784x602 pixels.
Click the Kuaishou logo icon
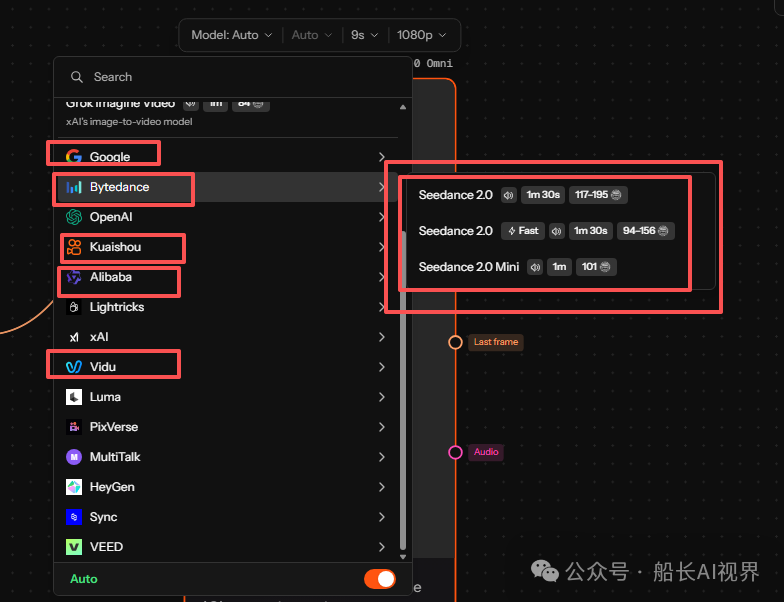[x=74, y=247]
